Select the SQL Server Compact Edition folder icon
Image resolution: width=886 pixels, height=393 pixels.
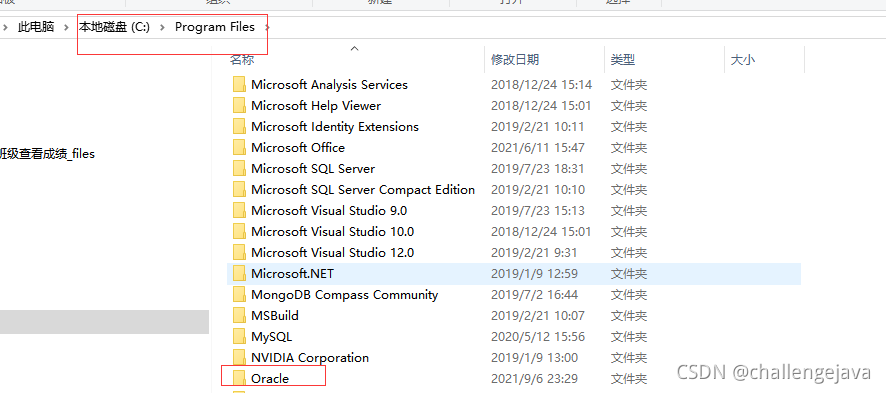[x=239, y=189]
